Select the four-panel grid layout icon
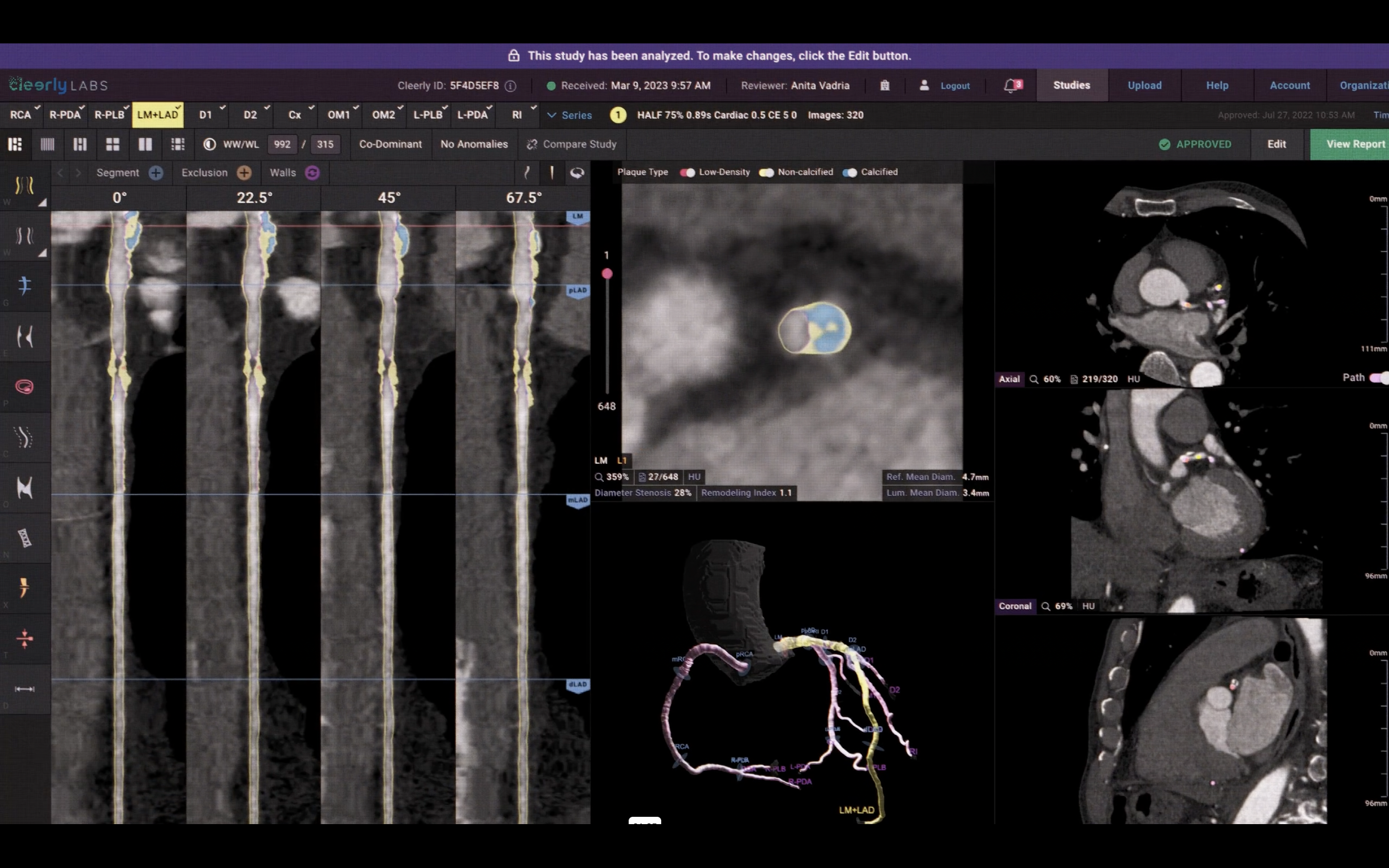Viewport: 1389px width, 868px height. point(112,144)
